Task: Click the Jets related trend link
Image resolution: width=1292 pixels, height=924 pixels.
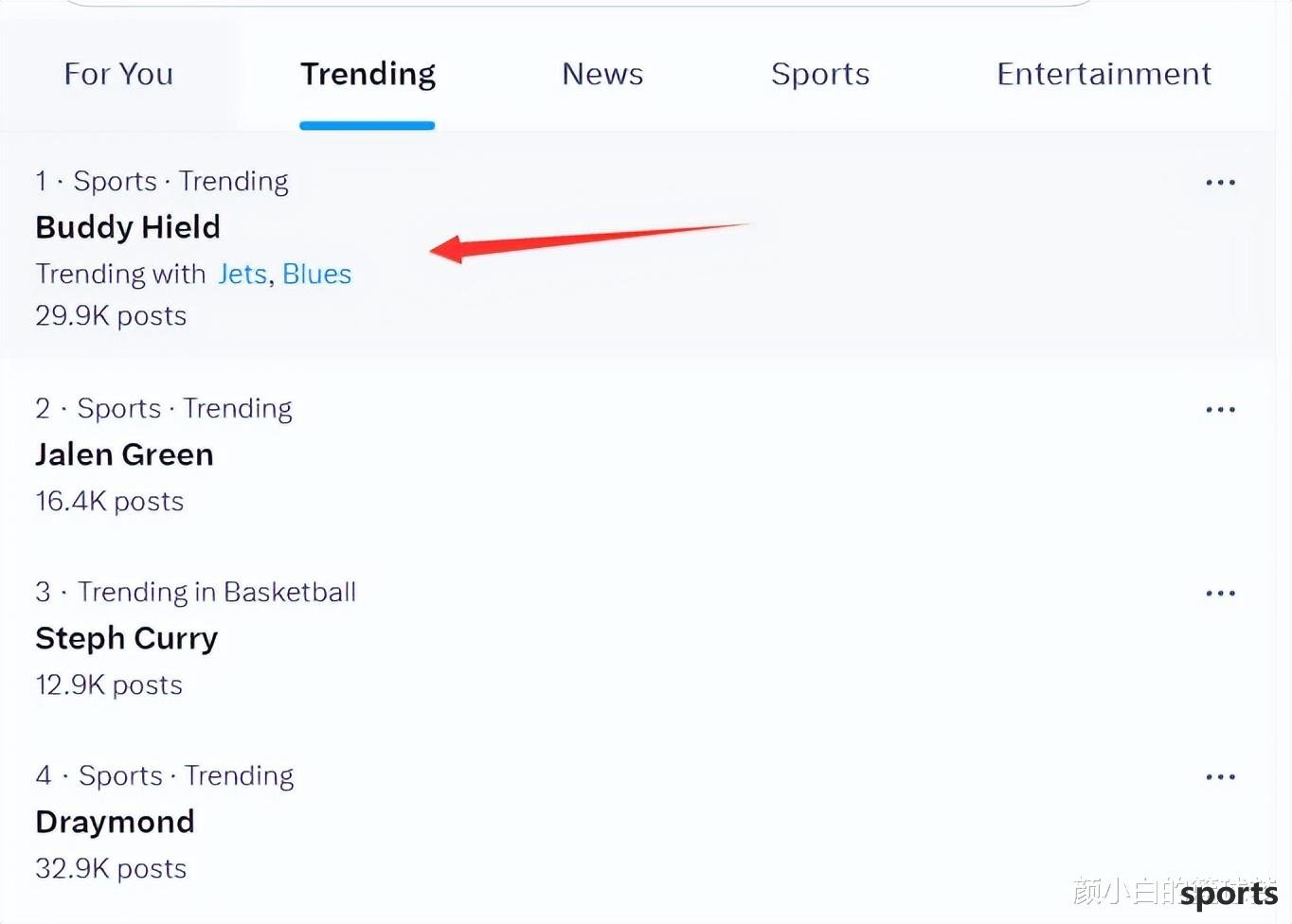Action: coord(242,275)
